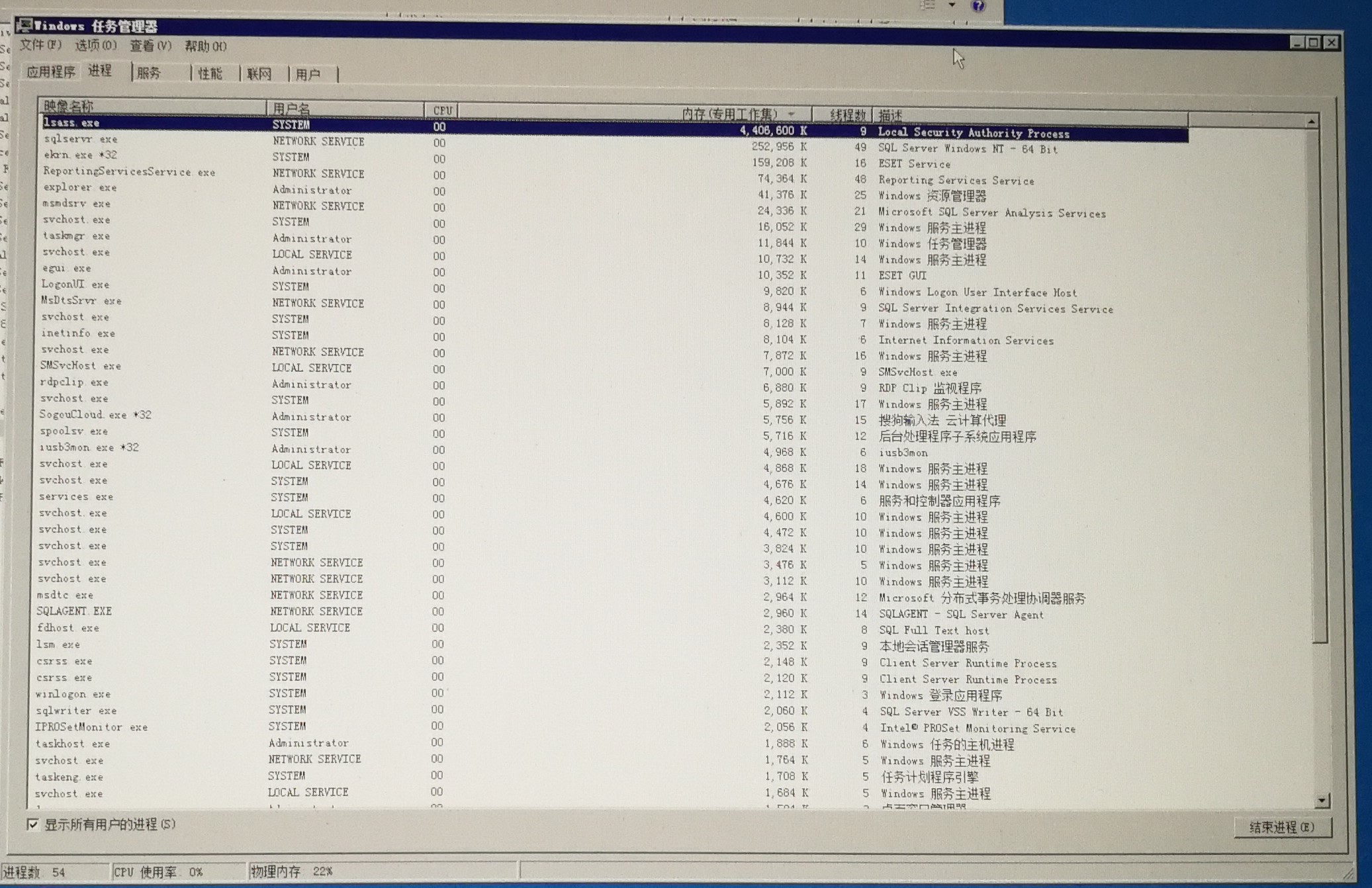The height and width of the screenshot is (888, 1372).
Task: Toggle show processes from all users checkbox
Action: pos(32,824)
